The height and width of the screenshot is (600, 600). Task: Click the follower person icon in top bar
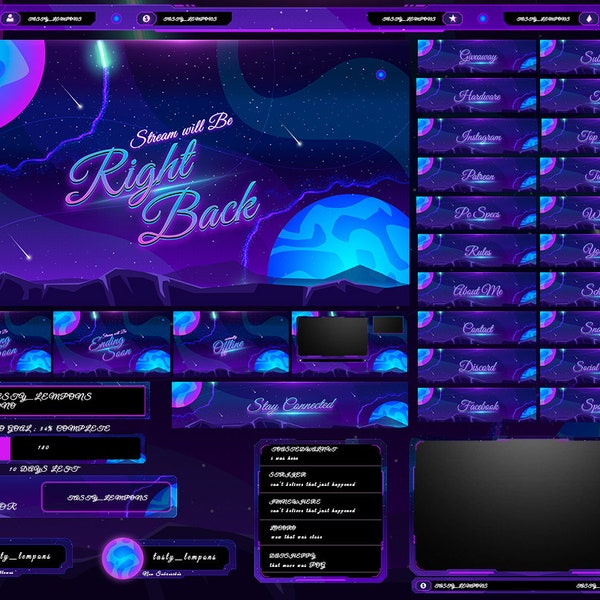(10, 18)
